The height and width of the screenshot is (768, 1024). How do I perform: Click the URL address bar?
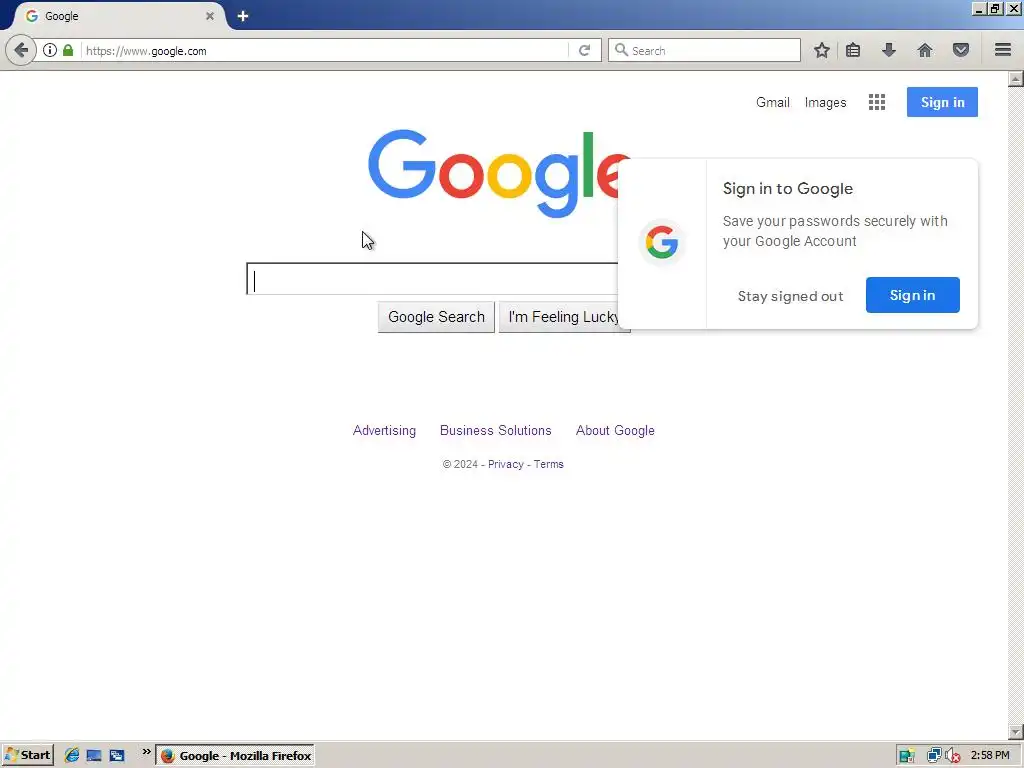pyautogui.click(x=325, y=51)
